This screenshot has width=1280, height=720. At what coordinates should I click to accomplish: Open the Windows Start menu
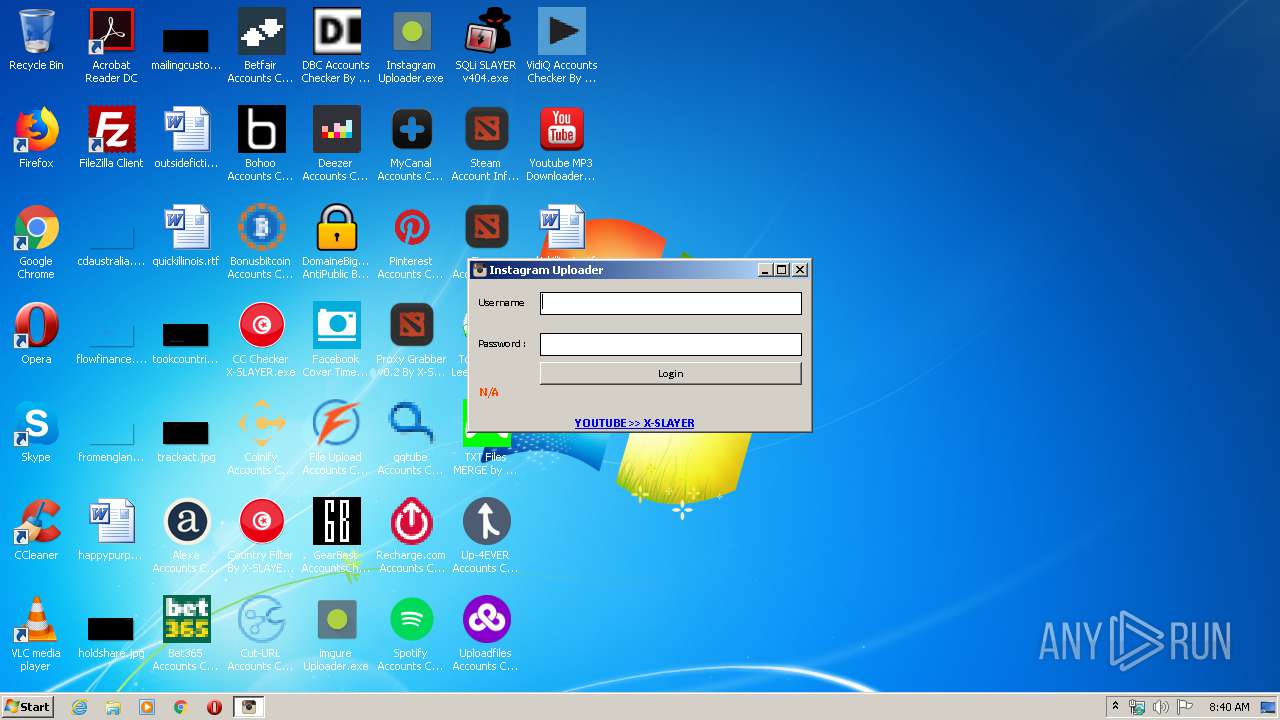pyautogui.click(x=27, y=707)
